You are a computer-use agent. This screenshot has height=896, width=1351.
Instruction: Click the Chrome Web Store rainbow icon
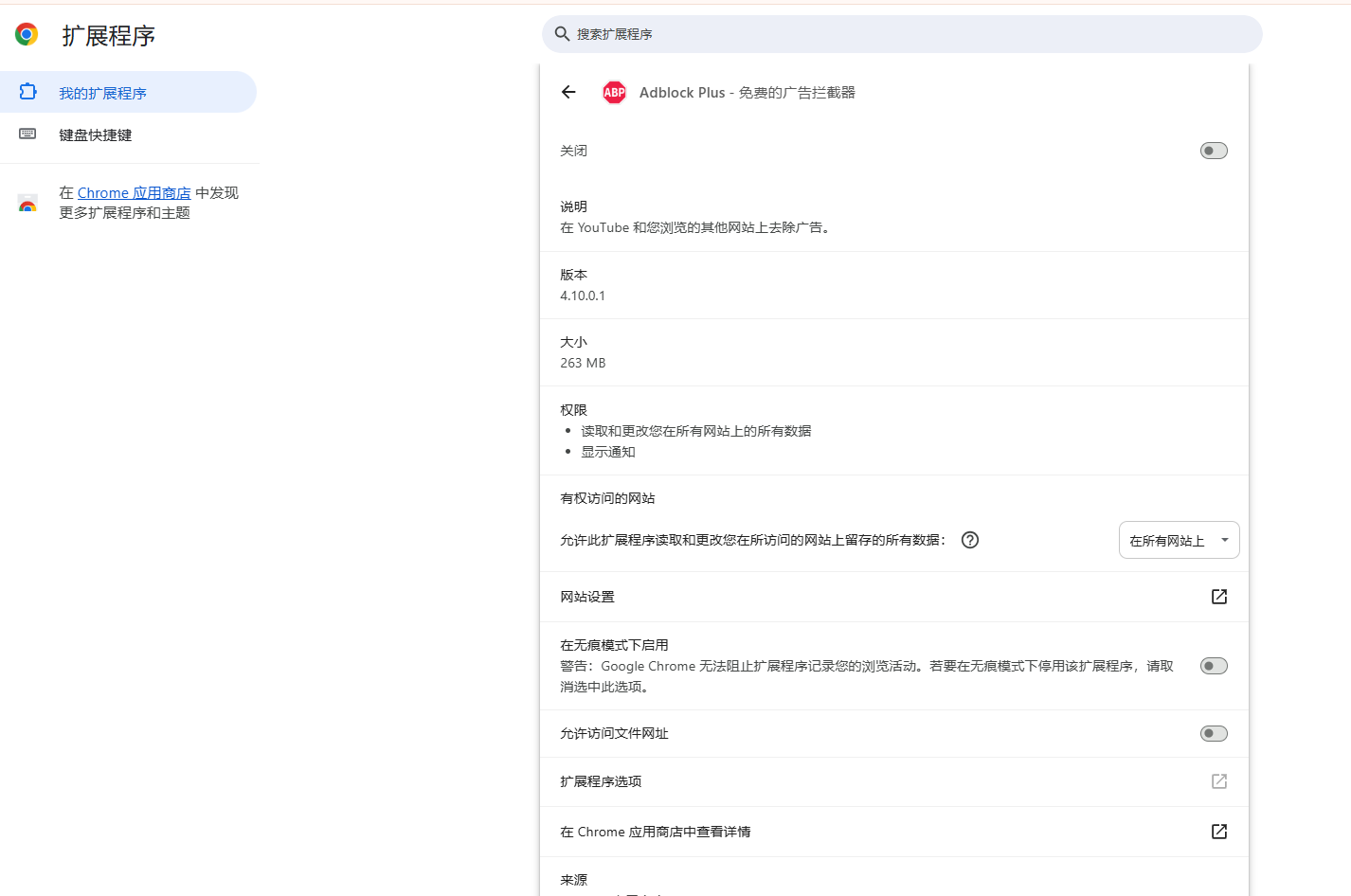coord(28,203)
